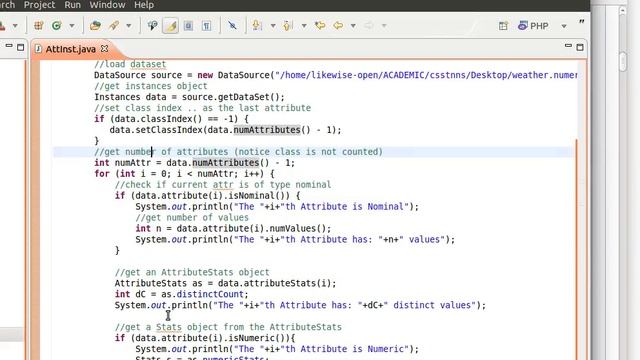The height and width of the screenshot is (360, 640).
Task: Click scroll-up arrow in right background window
Action: pyautogui.click(x=622, y=11)
